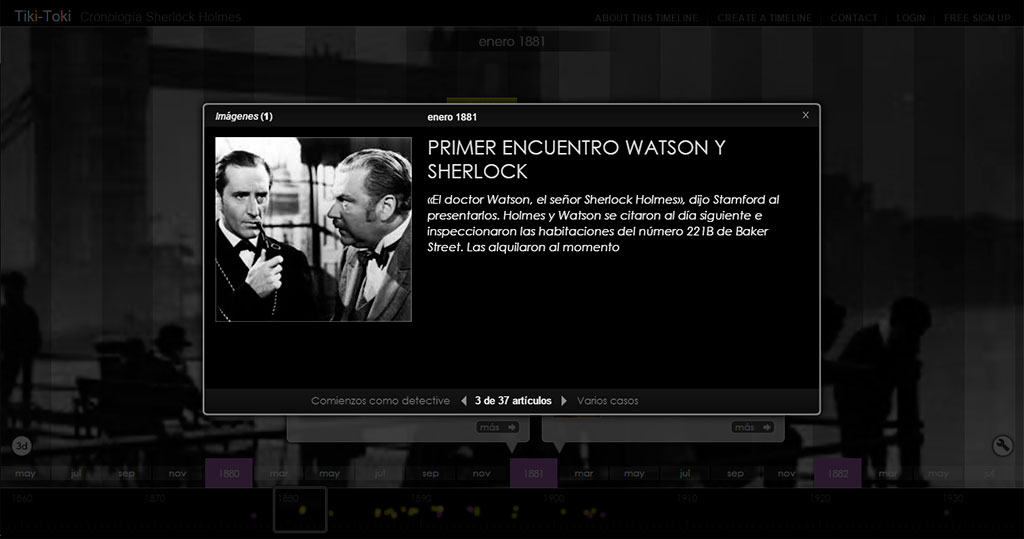This screenshot has width=1024, height=539.
Task: Open the wrench settings icon
Action: point(1002,446)
